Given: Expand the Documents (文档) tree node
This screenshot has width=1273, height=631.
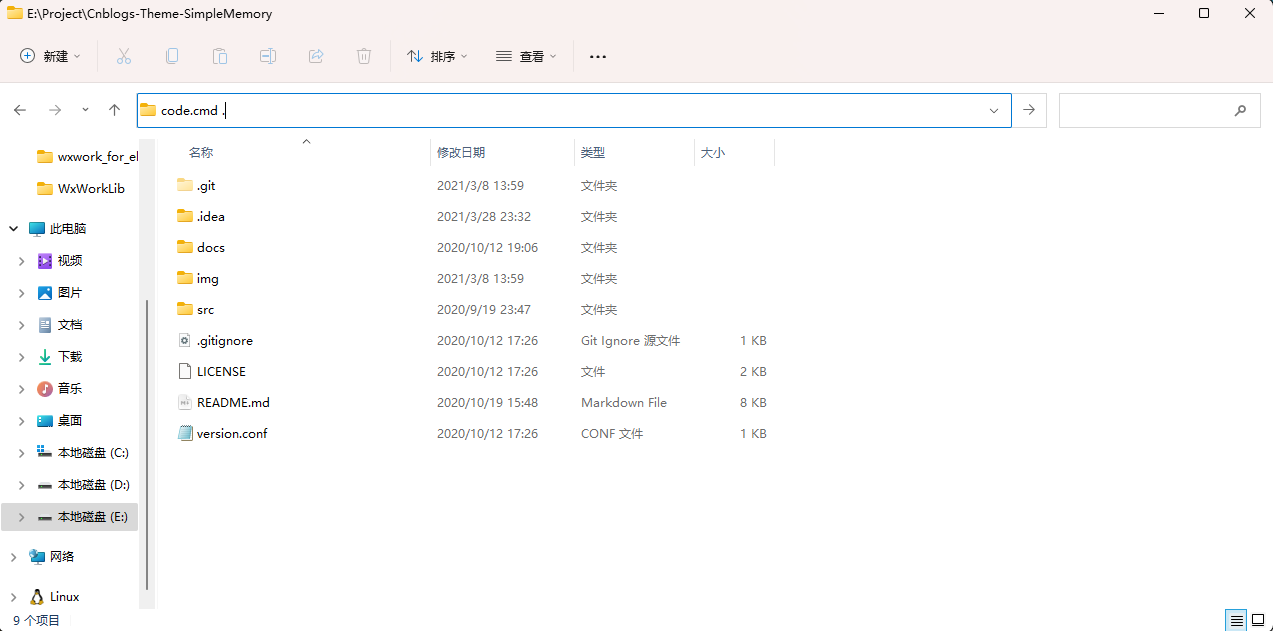Looking at the screenshot, I should (22, 325).
